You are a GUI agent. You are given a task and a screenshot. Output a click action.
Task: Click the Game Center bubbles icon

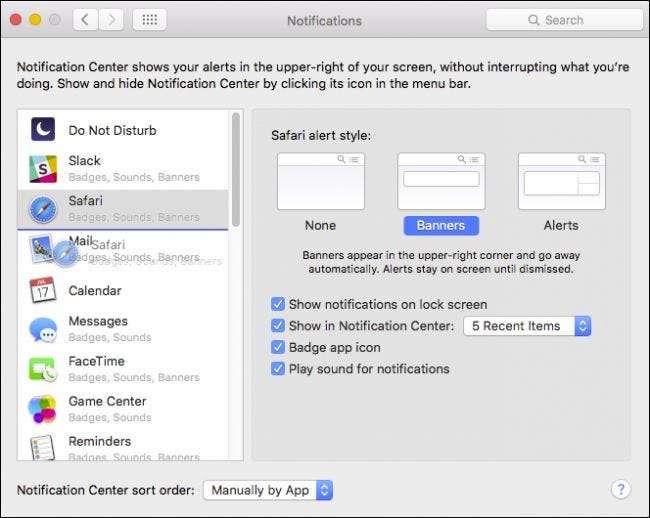point(42,409)
